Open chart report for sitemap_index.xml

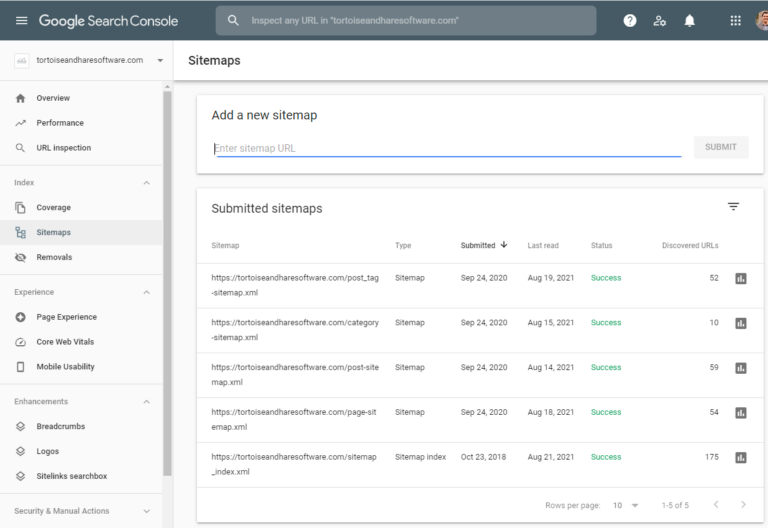(x=741, y=458)
